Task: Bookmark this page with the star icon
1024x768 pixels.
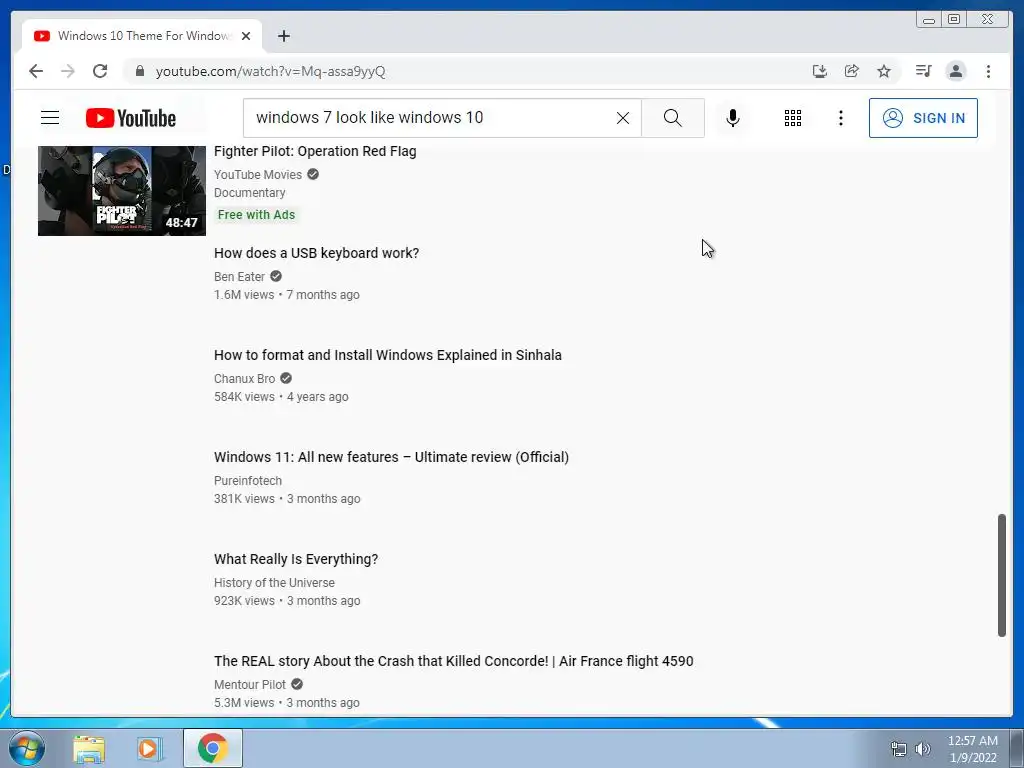Action: pos(884,71)
